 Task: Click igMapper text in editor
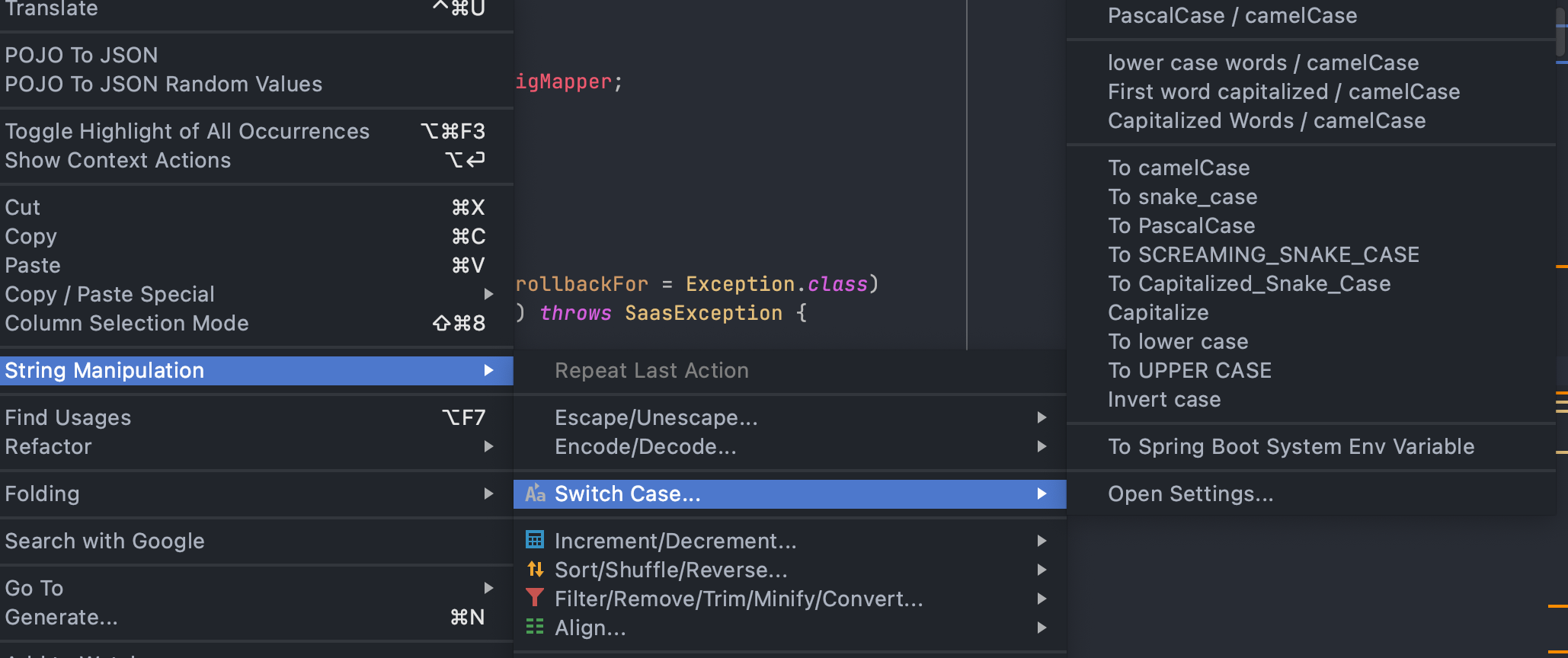(564, 82)
